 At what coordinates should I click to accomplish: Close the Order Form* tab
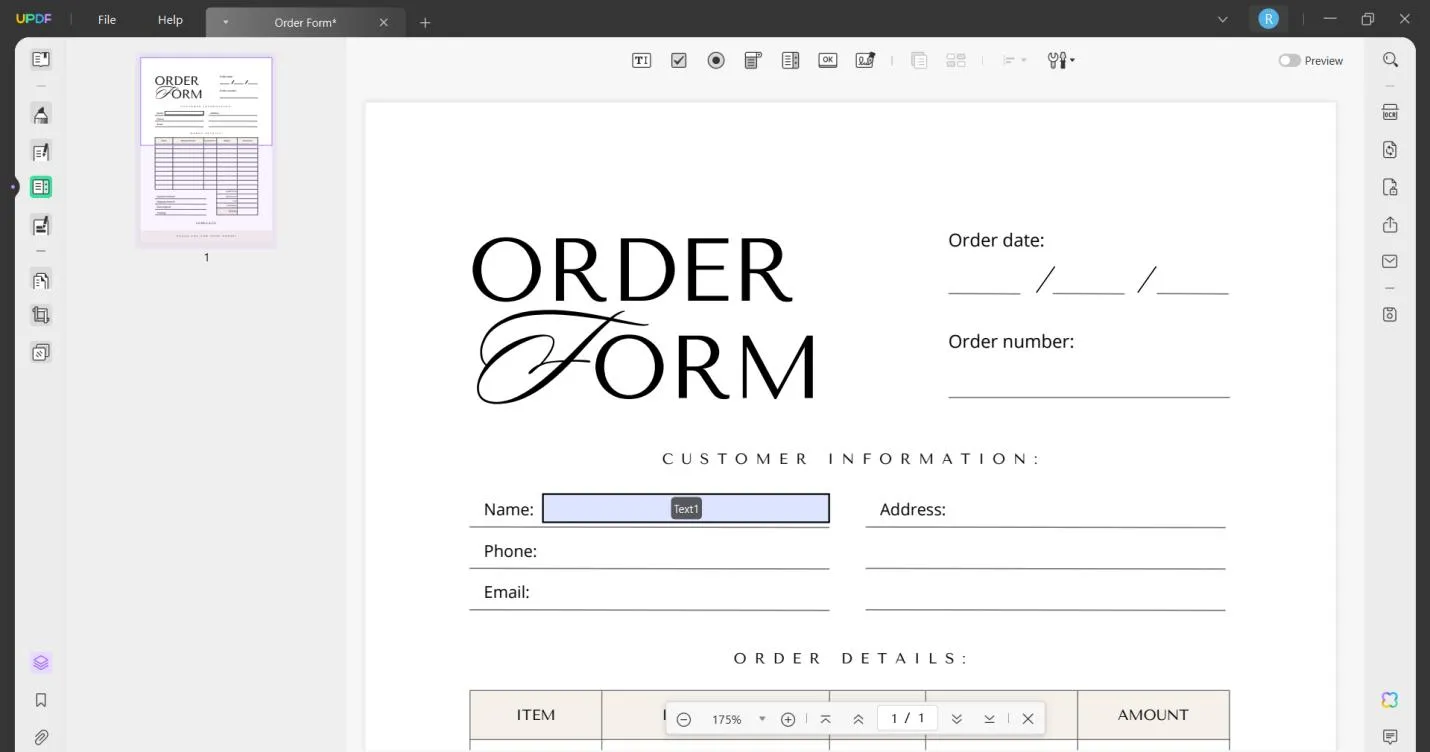(384, 22)
